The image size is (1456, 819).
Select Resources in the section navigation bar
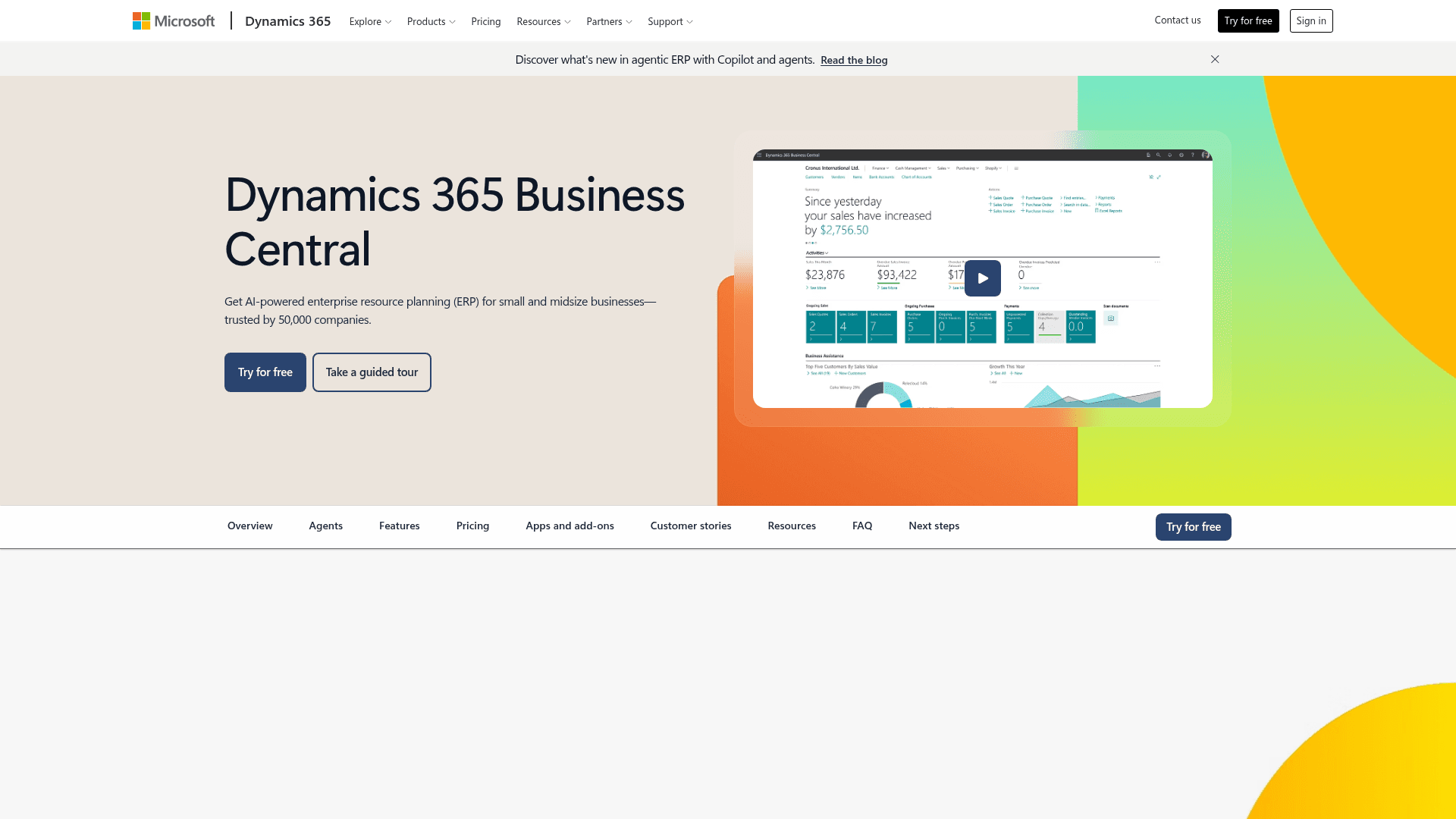point(792,526)
